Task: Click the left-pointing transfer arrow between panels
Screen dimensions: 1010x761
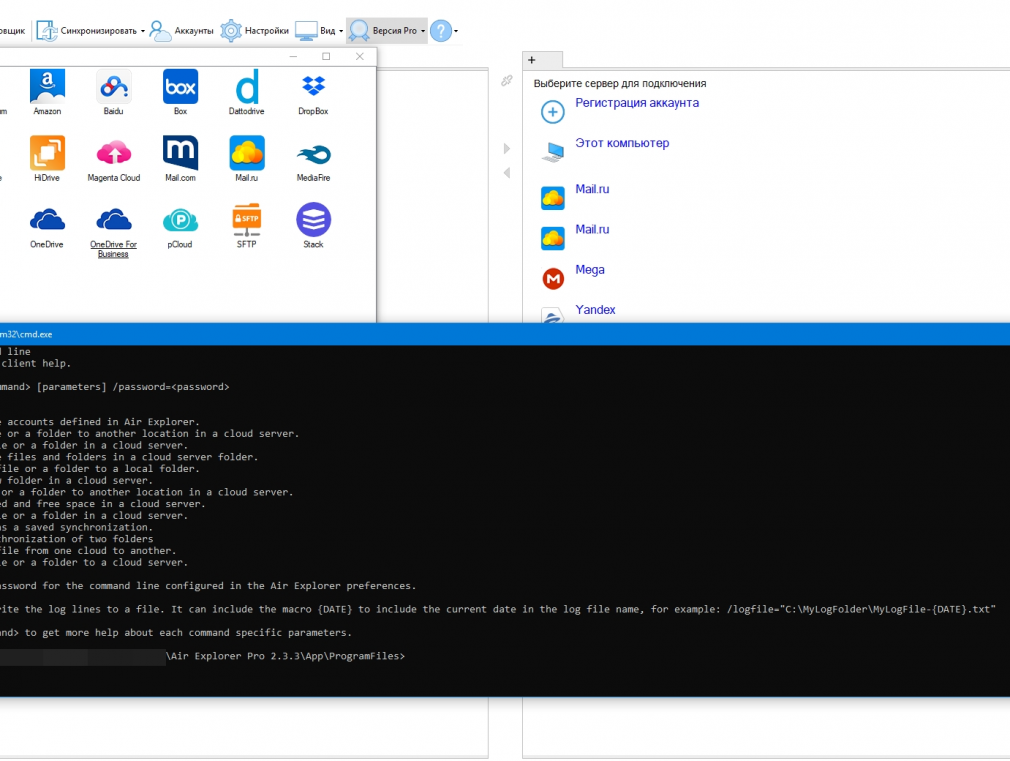Action: [x=507, y=173]
